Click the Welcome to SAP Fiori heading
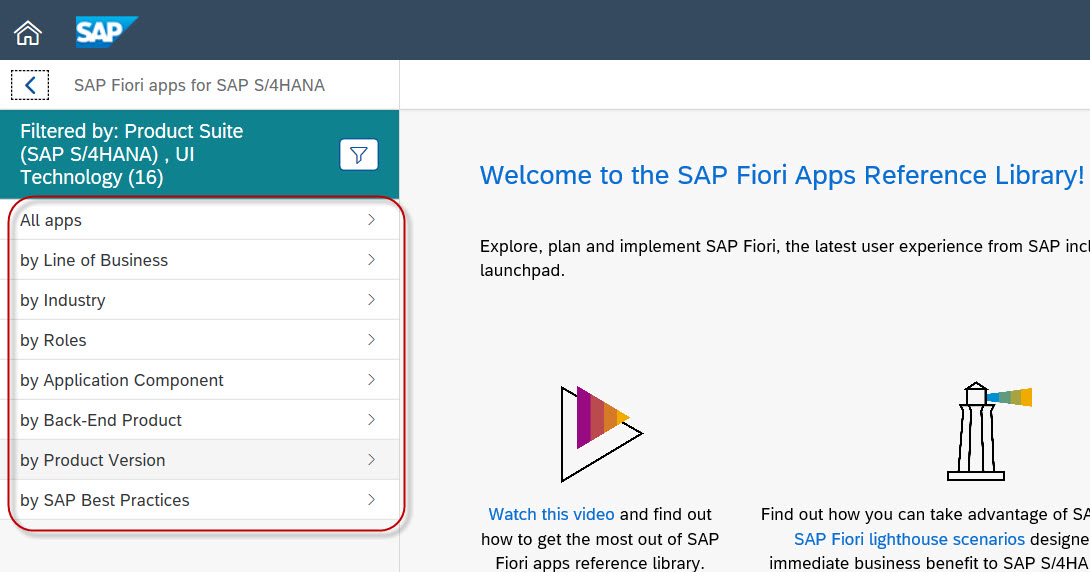Viewport: 1090px width, 572px height. coord(782,175)
